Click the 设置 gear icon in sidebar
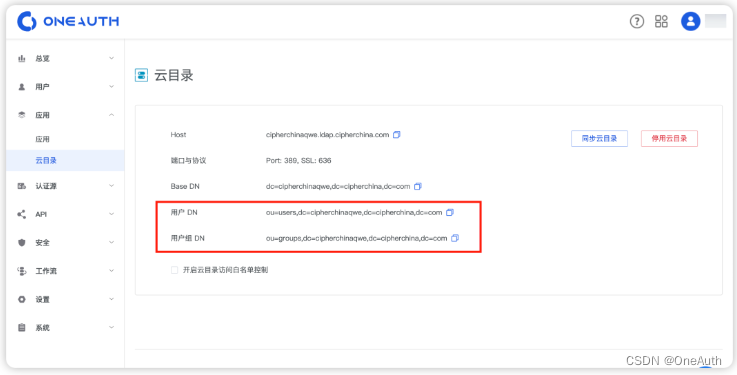 coord(22,299)
